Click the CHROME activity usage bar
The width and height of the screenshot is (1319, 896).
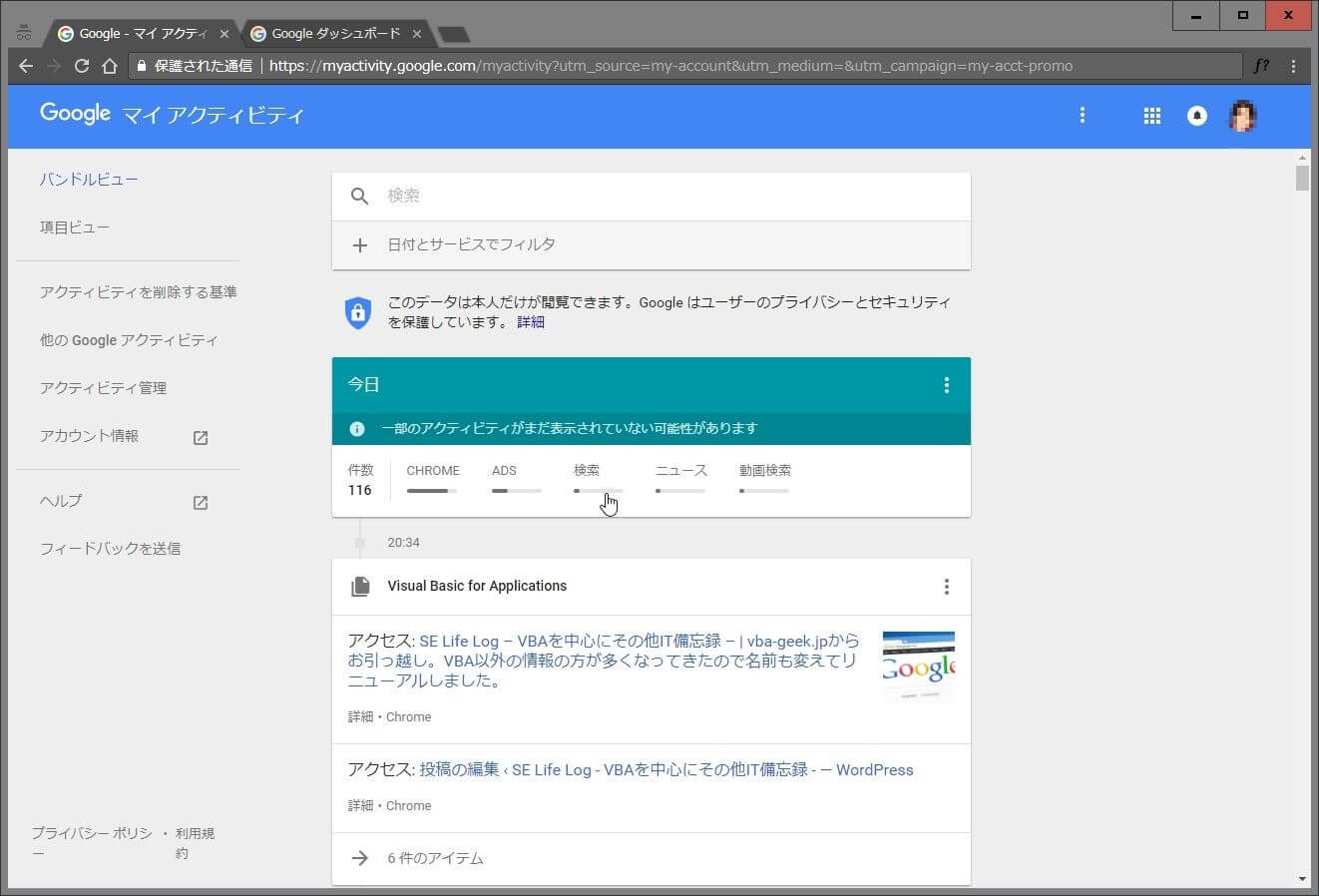pos(432,490)
